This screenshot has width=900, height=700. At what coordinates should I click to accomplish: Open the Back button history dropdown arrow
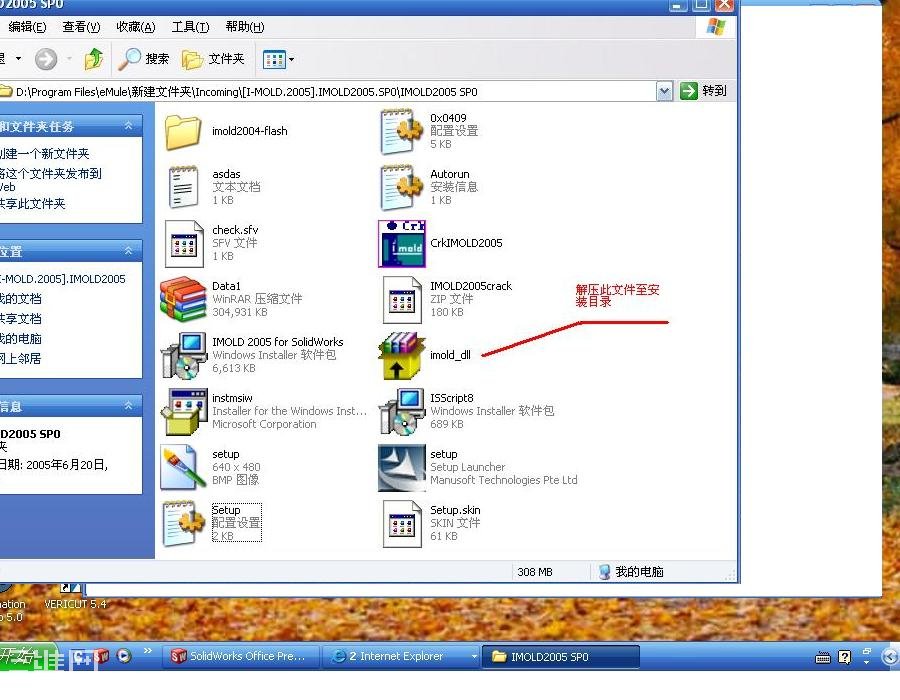(18, 59)
